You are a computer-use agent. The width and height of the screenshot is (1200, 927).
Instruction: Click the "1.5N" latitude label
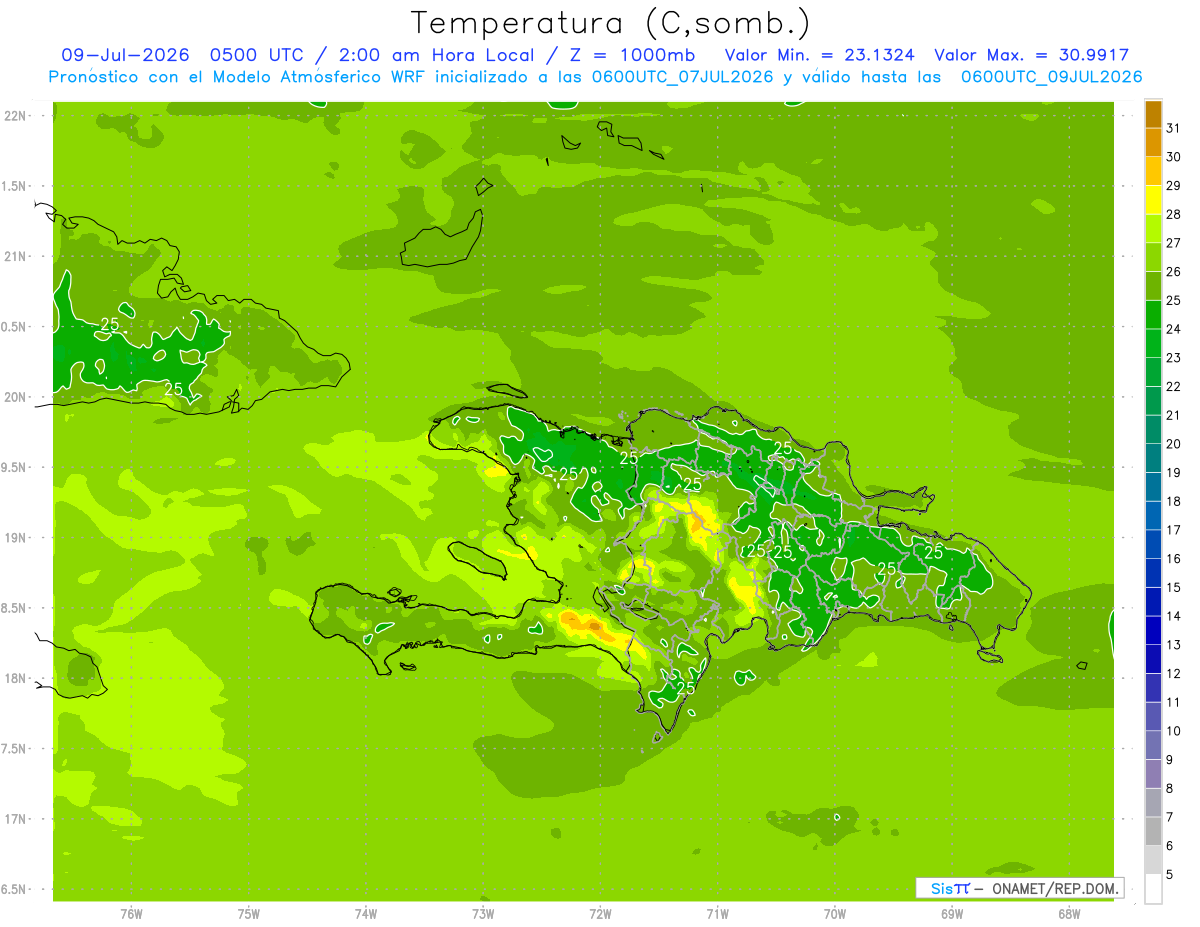click(14, 186)
